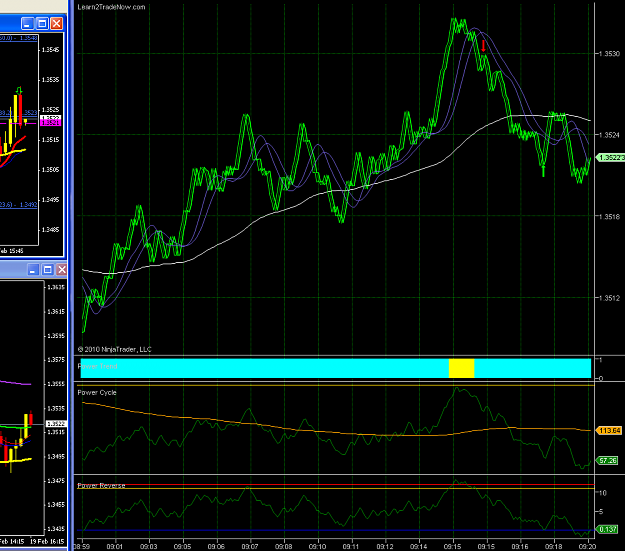Close the lower-left chart window
Viewport: 625px width, 551px height.
click(62, 270)
